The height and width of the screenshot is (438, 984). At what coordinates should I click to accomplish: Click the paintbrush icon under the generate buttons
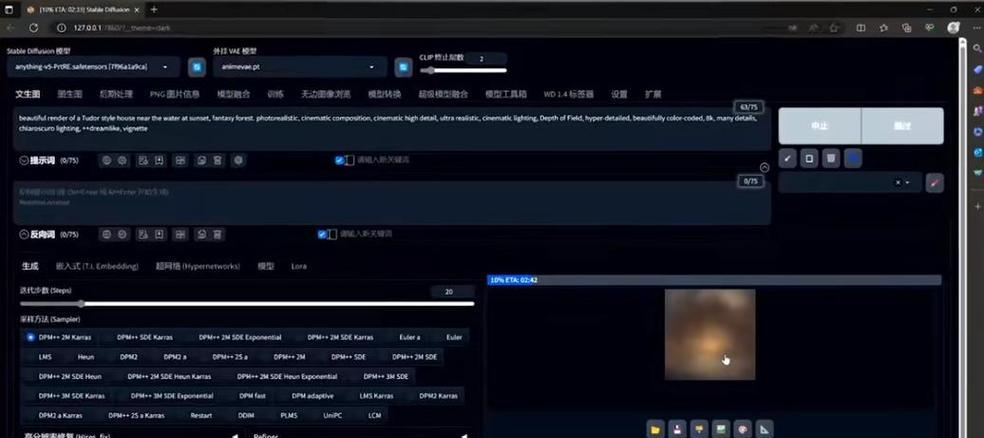click(x=788, y=159)
